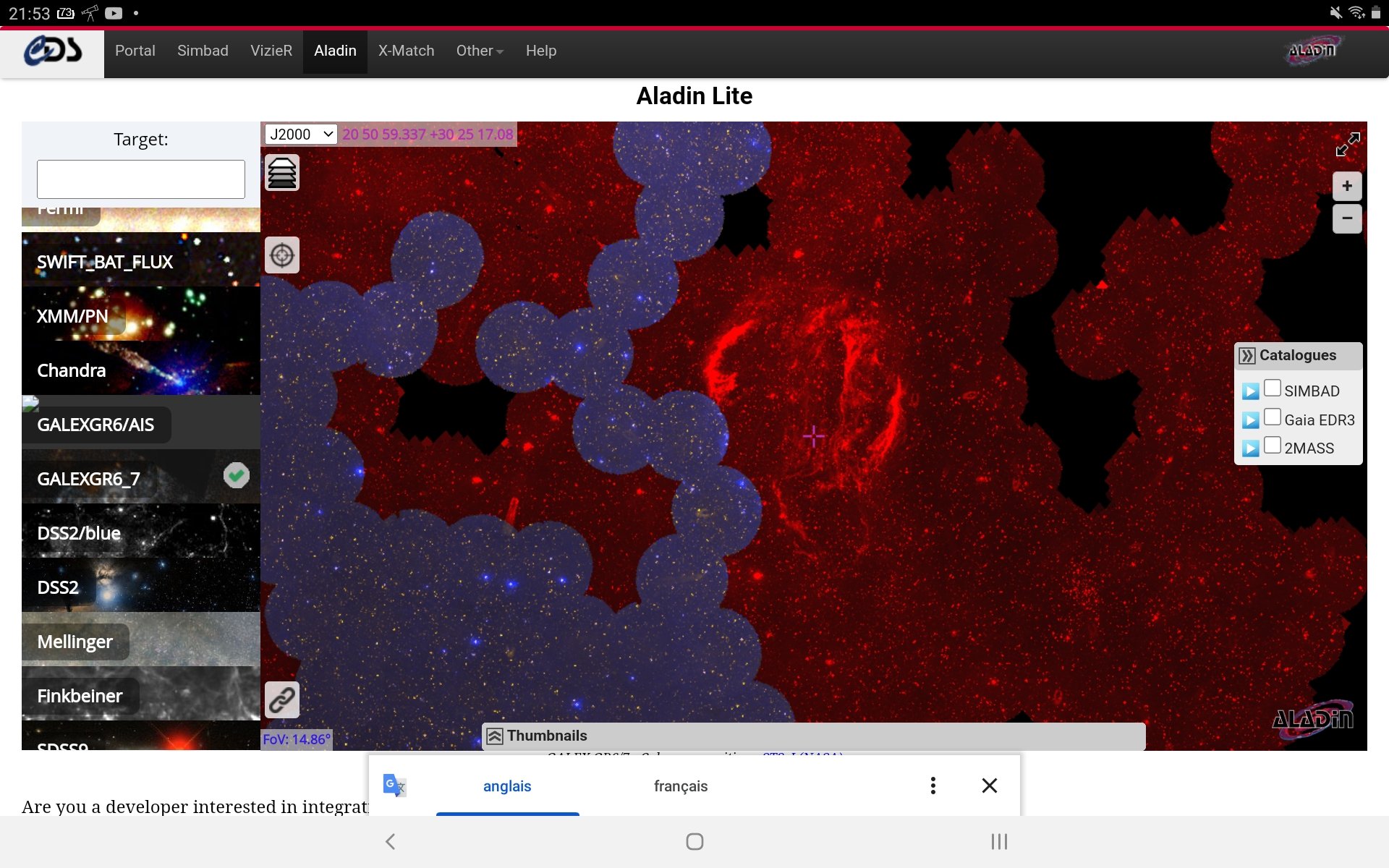Click the go-to target crosshair icon
This screenshot has width=1389, height=868.
point(282,255)
